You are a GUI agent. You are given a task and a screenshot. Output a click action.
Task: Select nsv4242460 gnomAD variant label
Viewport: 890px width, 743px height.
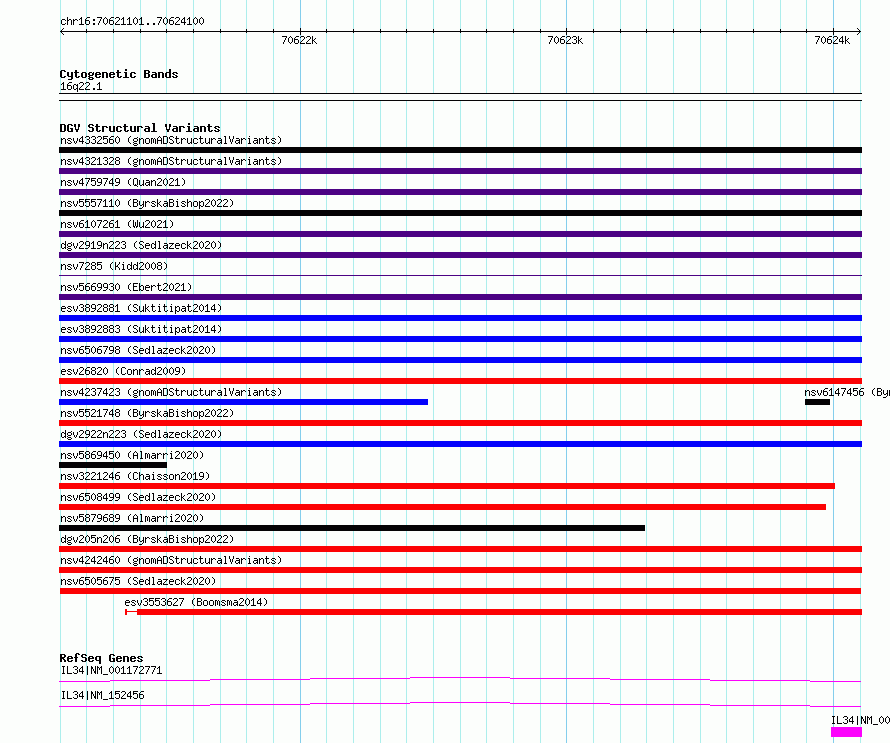[x=171, y=560]
